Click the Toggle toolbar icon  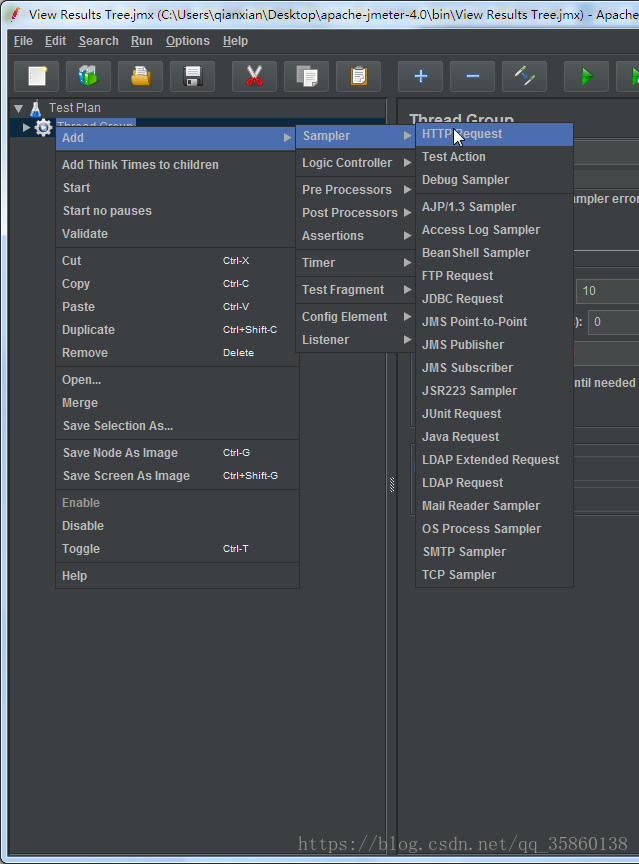pyautogui.click(x=524, y=76)
